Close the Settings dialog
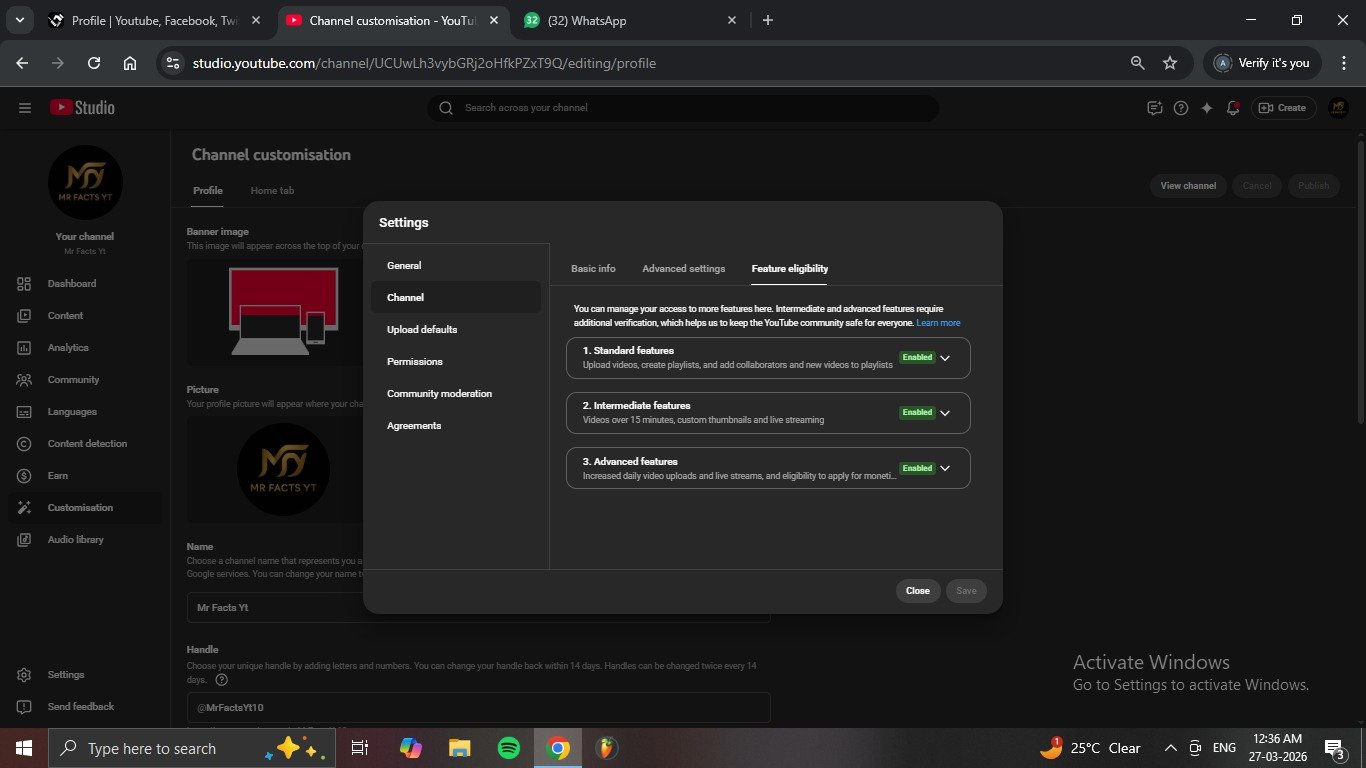 pyautogui.click(x=917, y=591)
